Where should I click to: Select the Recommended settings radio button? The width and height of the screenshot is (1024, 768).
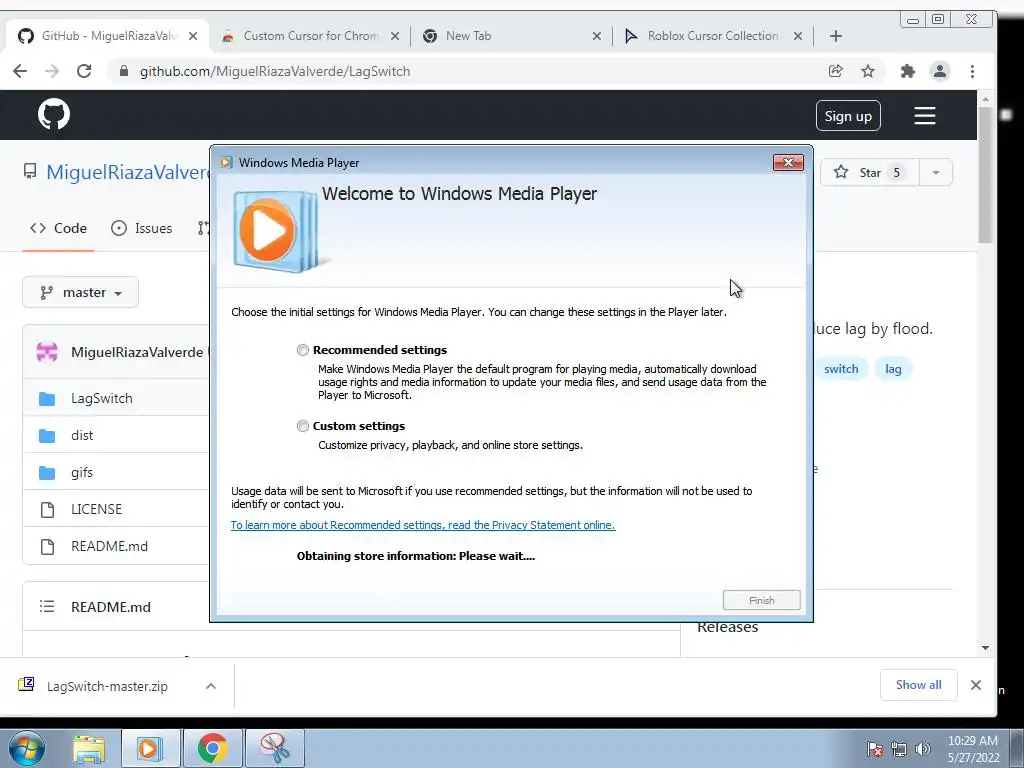pos(302,350)
